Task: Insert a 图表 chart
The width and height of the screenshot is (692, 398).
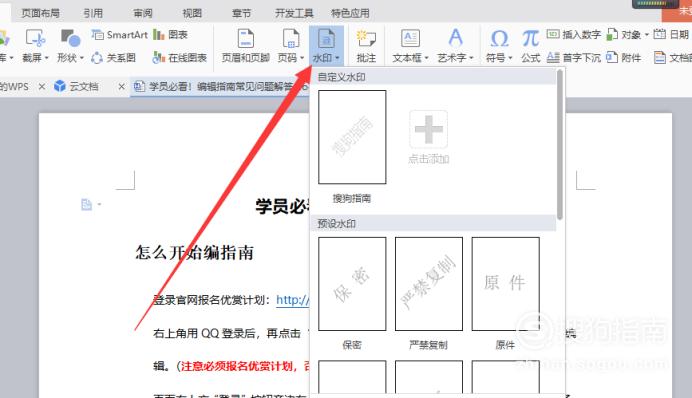Action: pyautogui.click(x=170, y=34)
